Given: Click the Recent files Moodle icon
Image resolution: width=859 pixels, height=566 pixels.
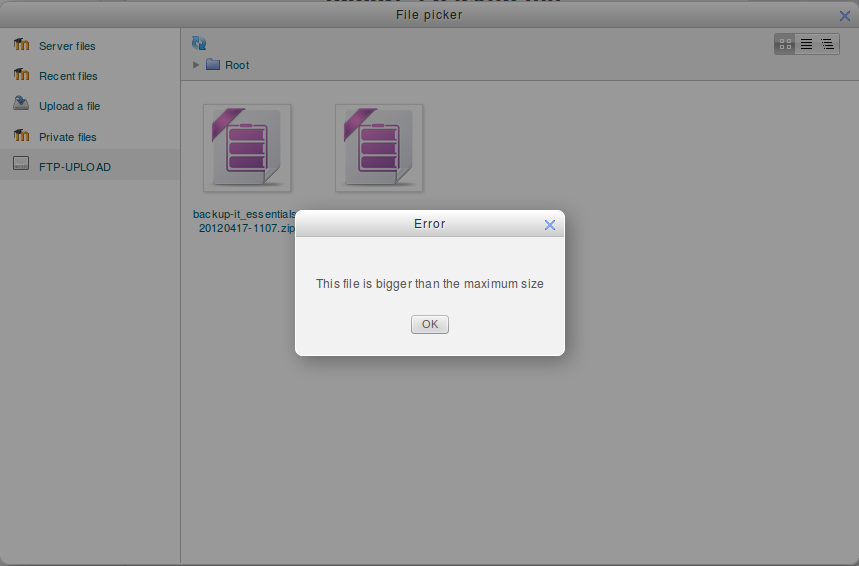Looking at the screenshot, I should pos(21,74).
